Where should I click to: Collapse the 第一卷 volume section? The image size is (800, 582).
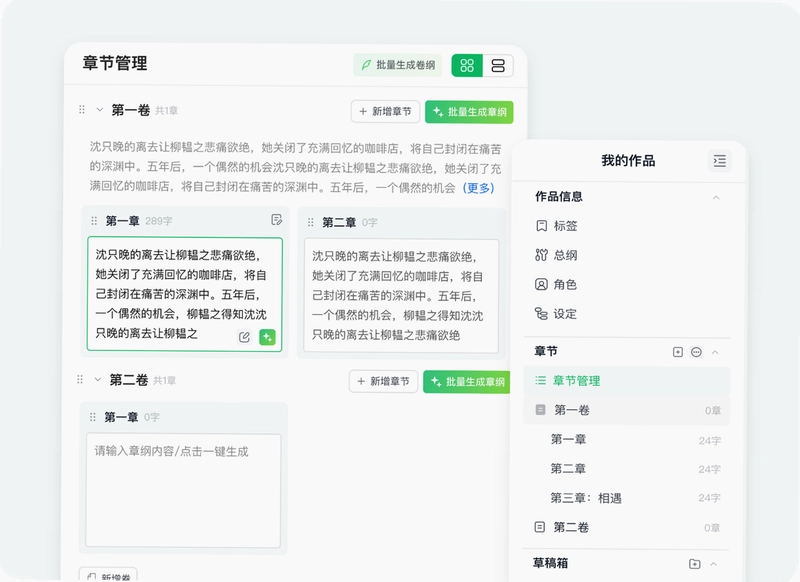(x=99, y=110)
